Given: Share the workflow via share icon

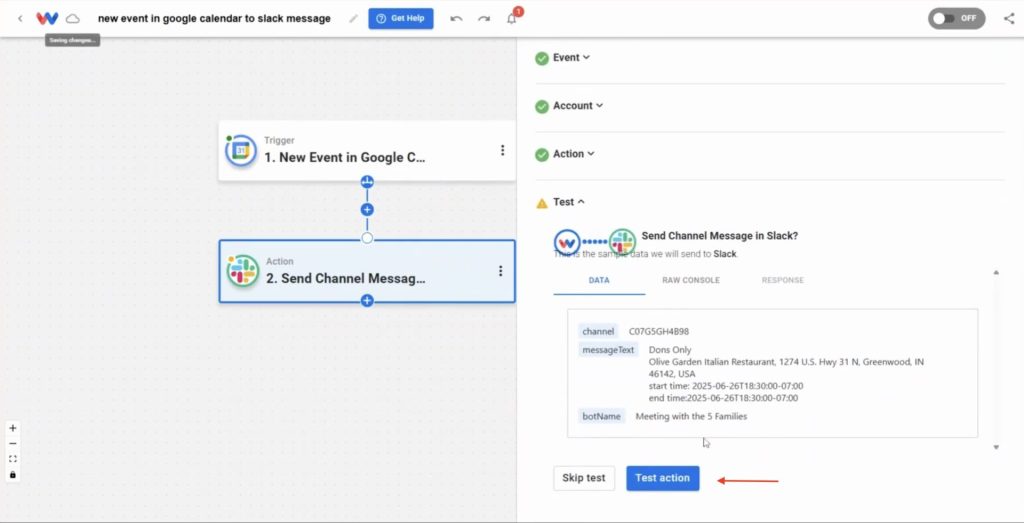Looking at the screenshot, I should [x=1009, y=18].
